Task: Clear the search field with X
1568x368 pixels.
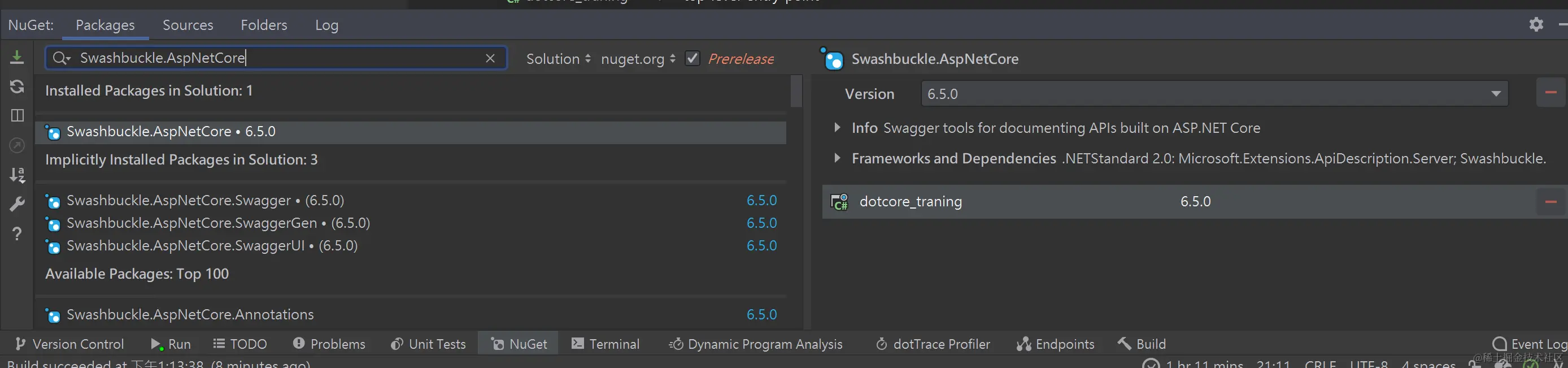Action: (490, 58)
